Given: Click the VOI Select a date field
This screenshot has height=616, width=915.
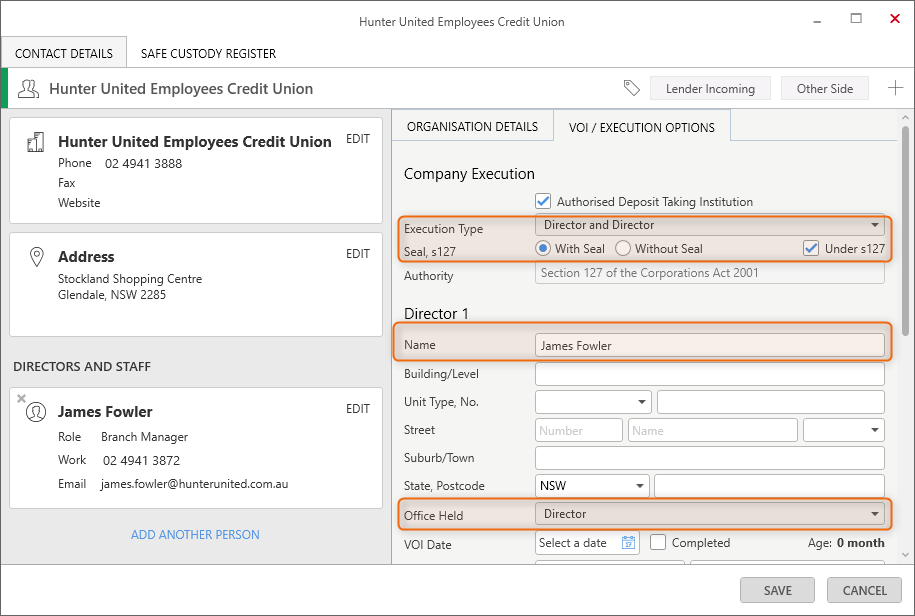Looking at the screenshot, I should 587,542.
